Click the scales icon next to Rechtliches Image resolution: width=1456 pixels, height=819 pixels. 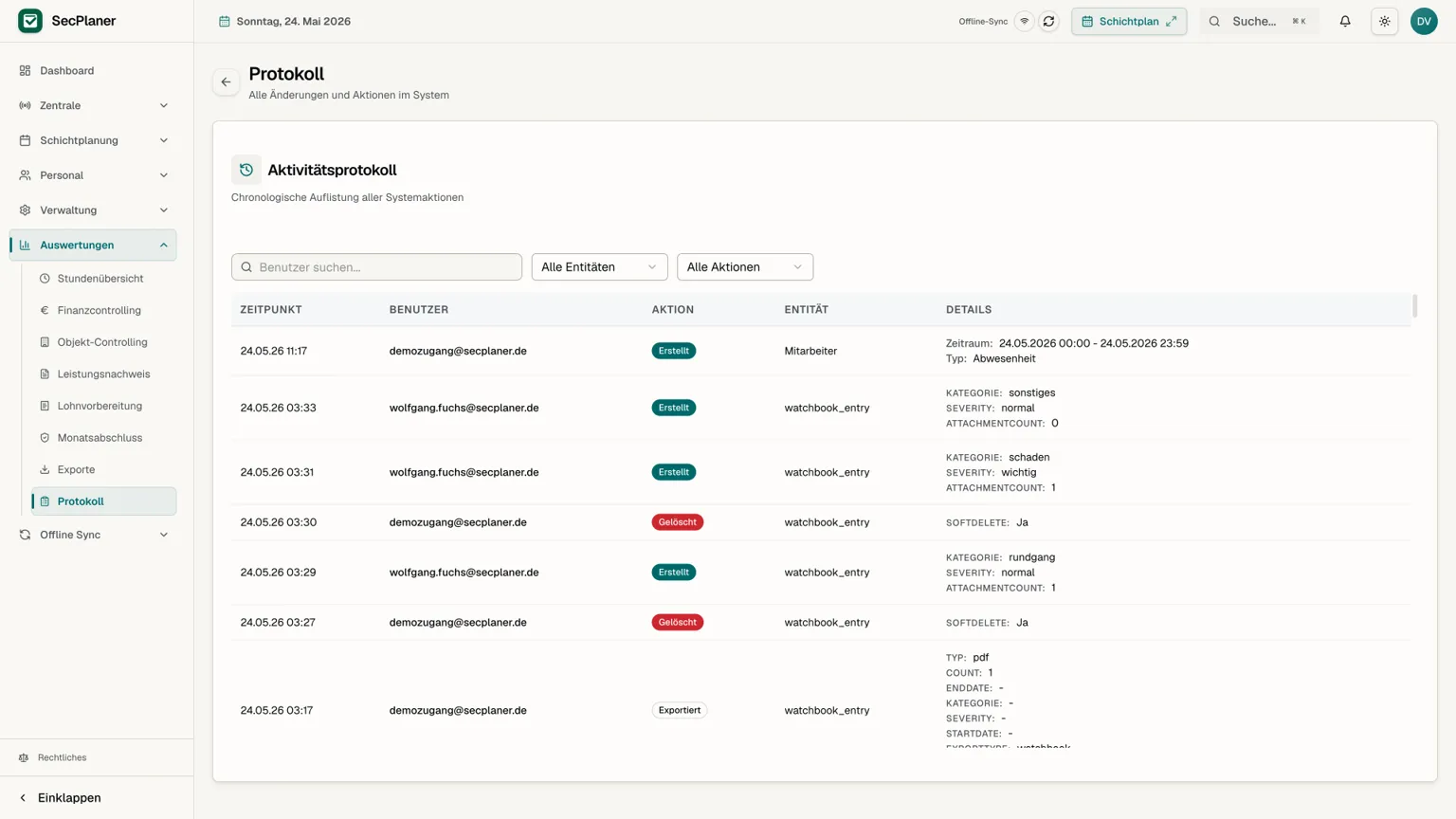tap(24, 757)
